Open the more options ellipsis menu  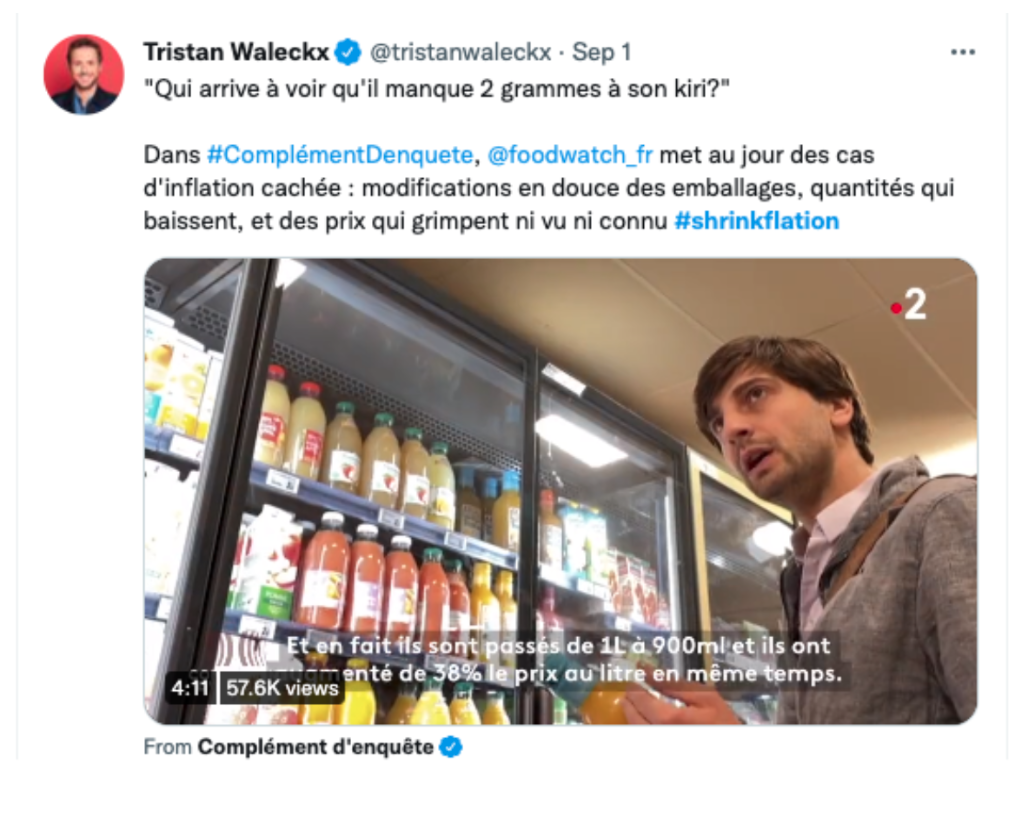tap(962, 52)
